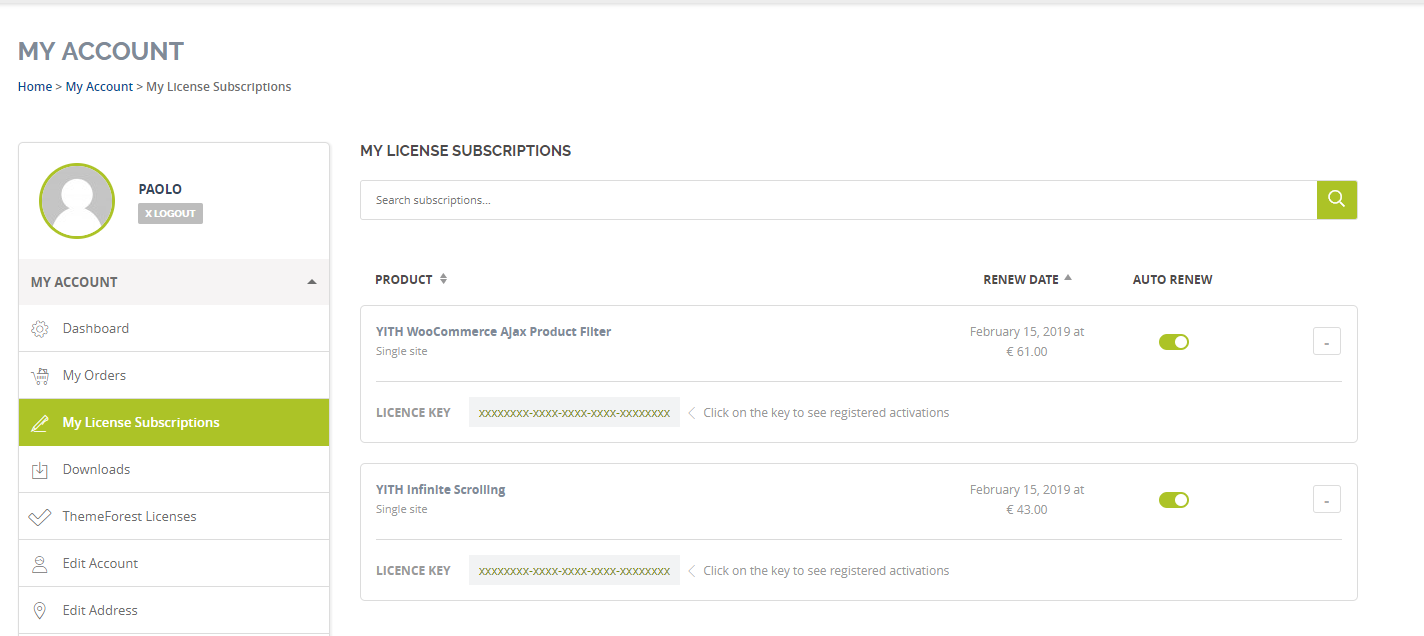Viewport: 1424px width, 636px height.
Task: Click the licence key for Ajax Product Filter
Action: 574,412
